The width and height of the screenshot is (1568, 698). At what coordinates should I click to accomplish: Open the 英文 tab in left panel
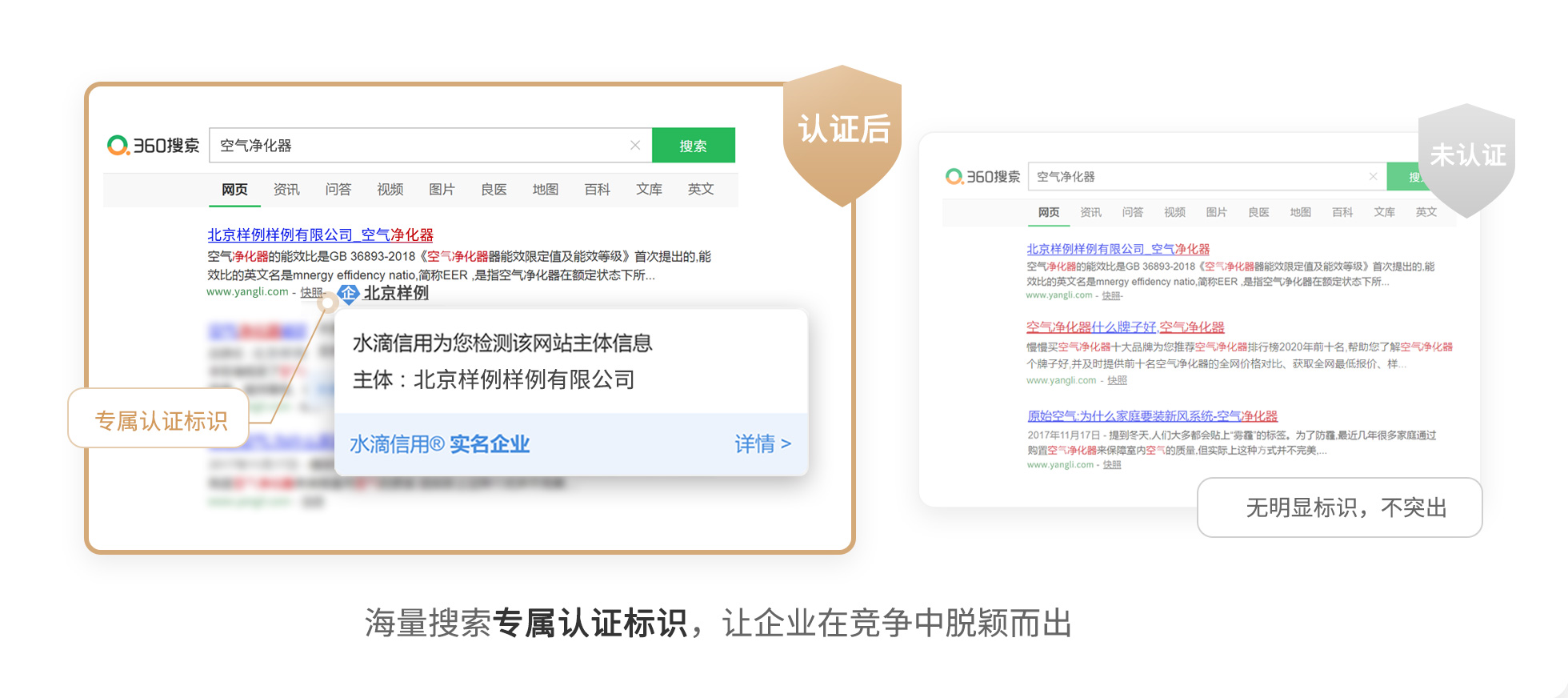pos(700,190)
